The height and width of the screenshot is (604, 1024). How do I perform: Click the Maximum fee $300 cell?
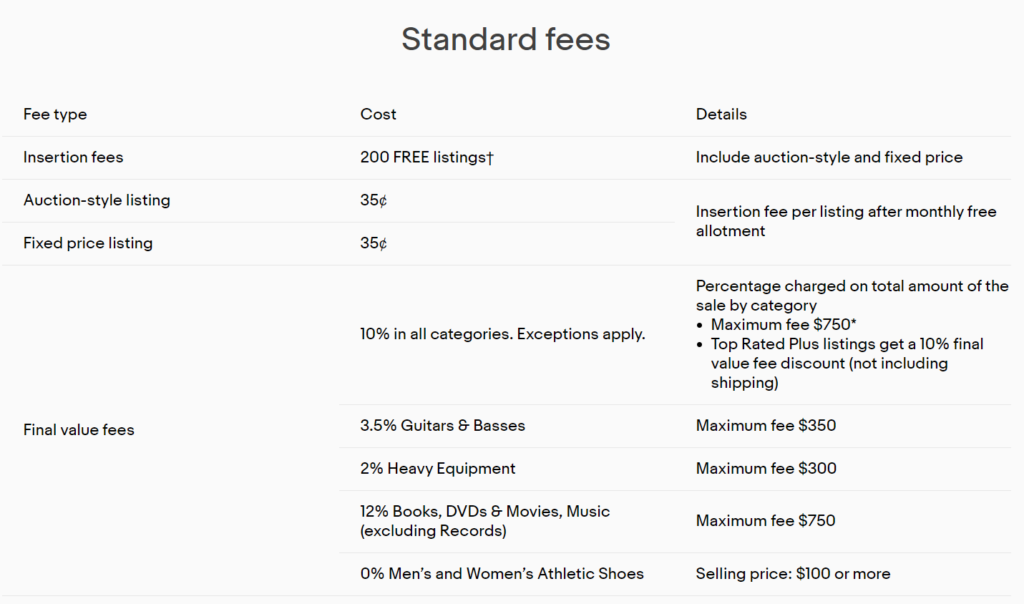[x=766, y=468]
